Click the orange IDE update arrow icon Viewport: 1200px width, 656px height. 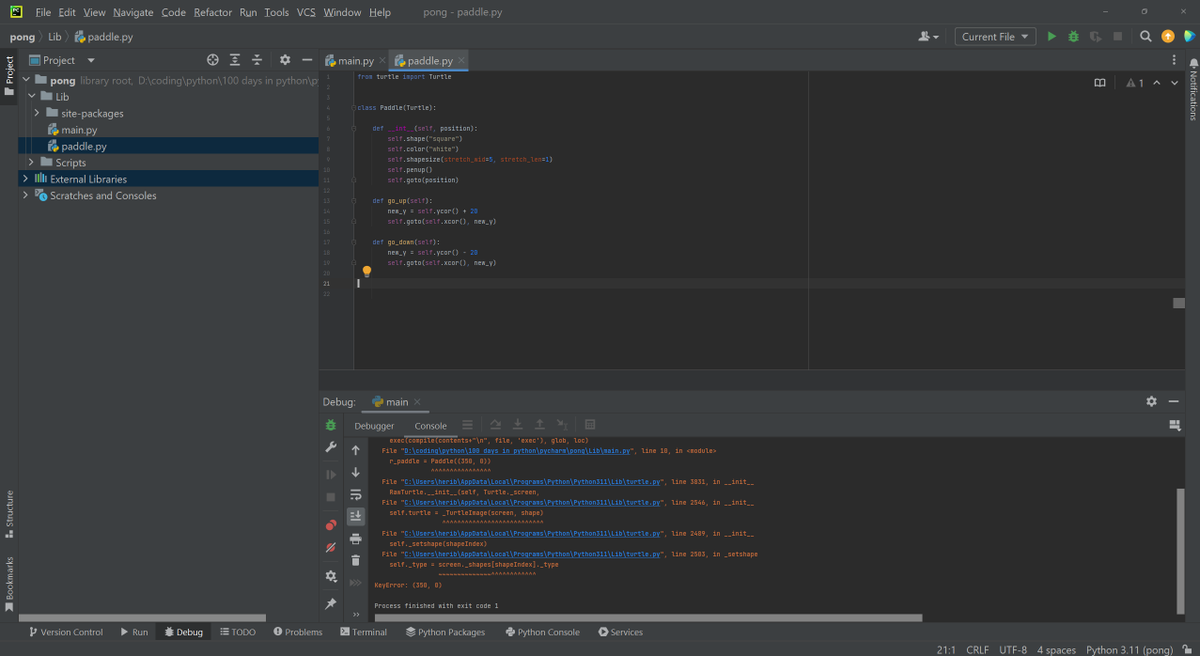coord(1168,37)
